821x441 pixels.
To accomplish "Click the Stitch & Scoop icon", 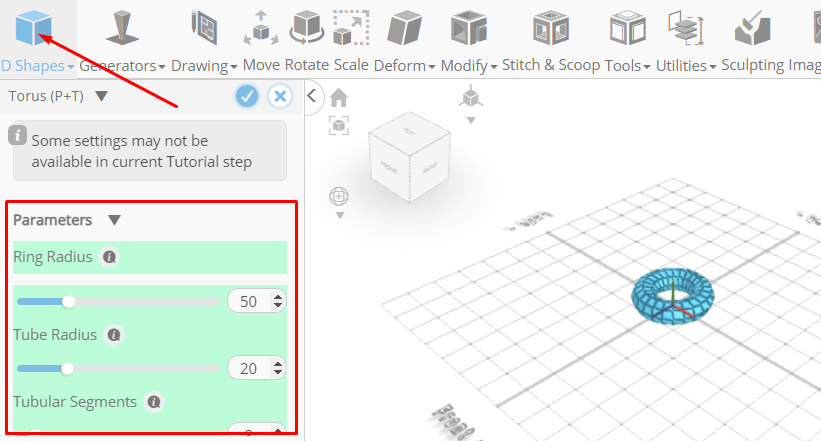I will pyautogui.click(x=551, y=28).
